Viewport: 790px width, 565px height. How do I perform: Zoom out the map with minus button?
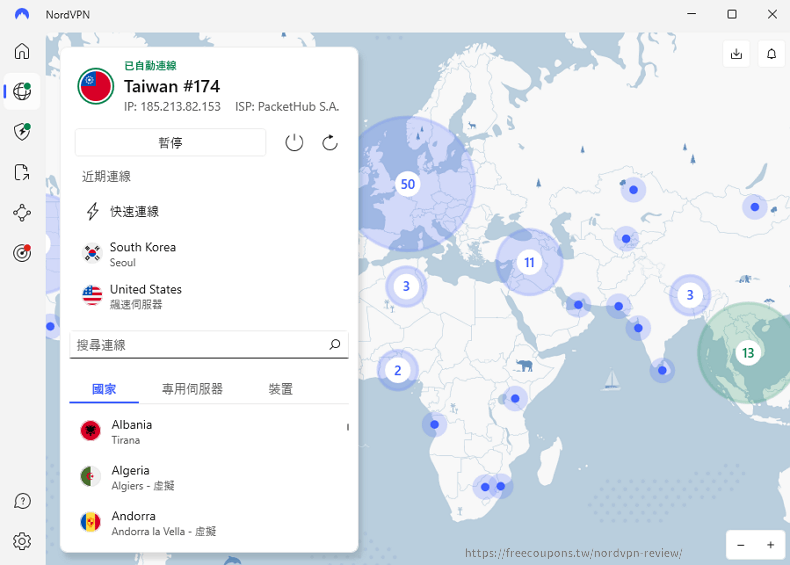pos(741,545)
